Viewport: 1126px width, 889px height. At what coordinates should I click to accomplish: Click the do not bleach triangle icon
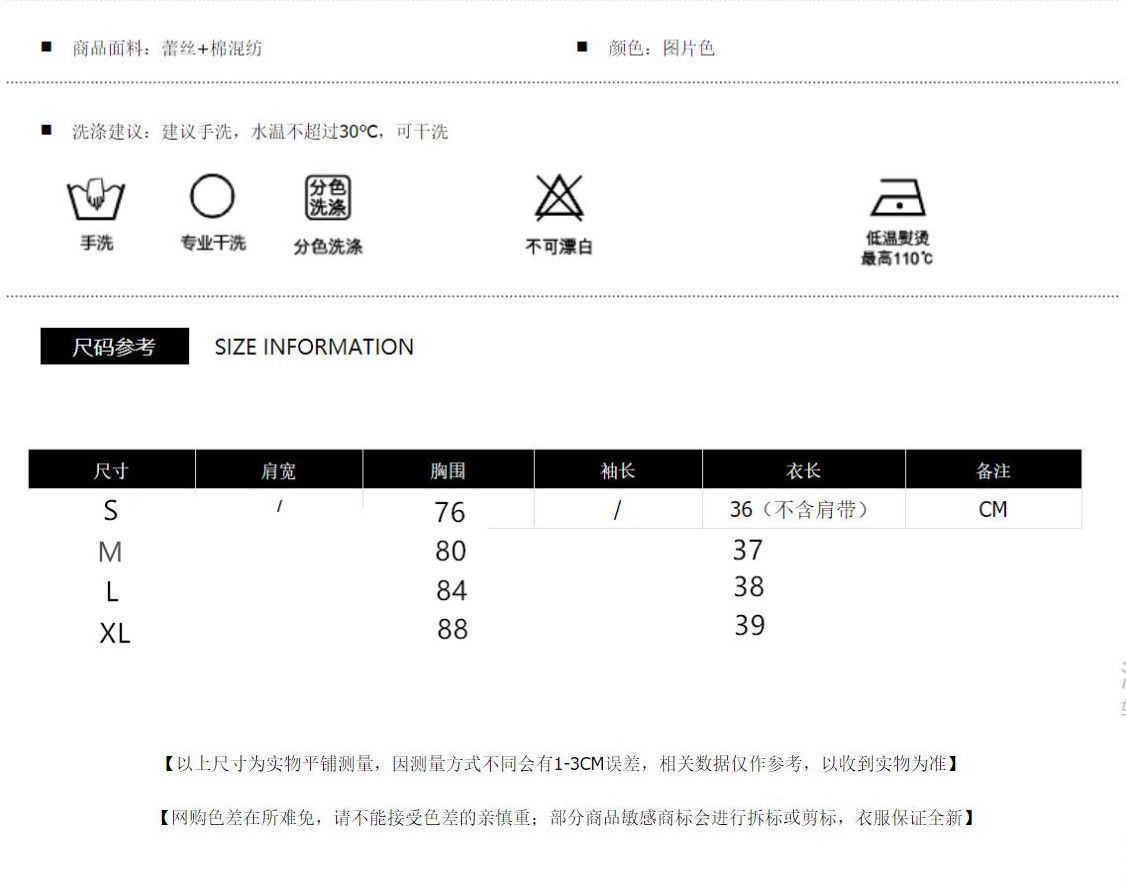pyautogui.click(x=559, y=199)
